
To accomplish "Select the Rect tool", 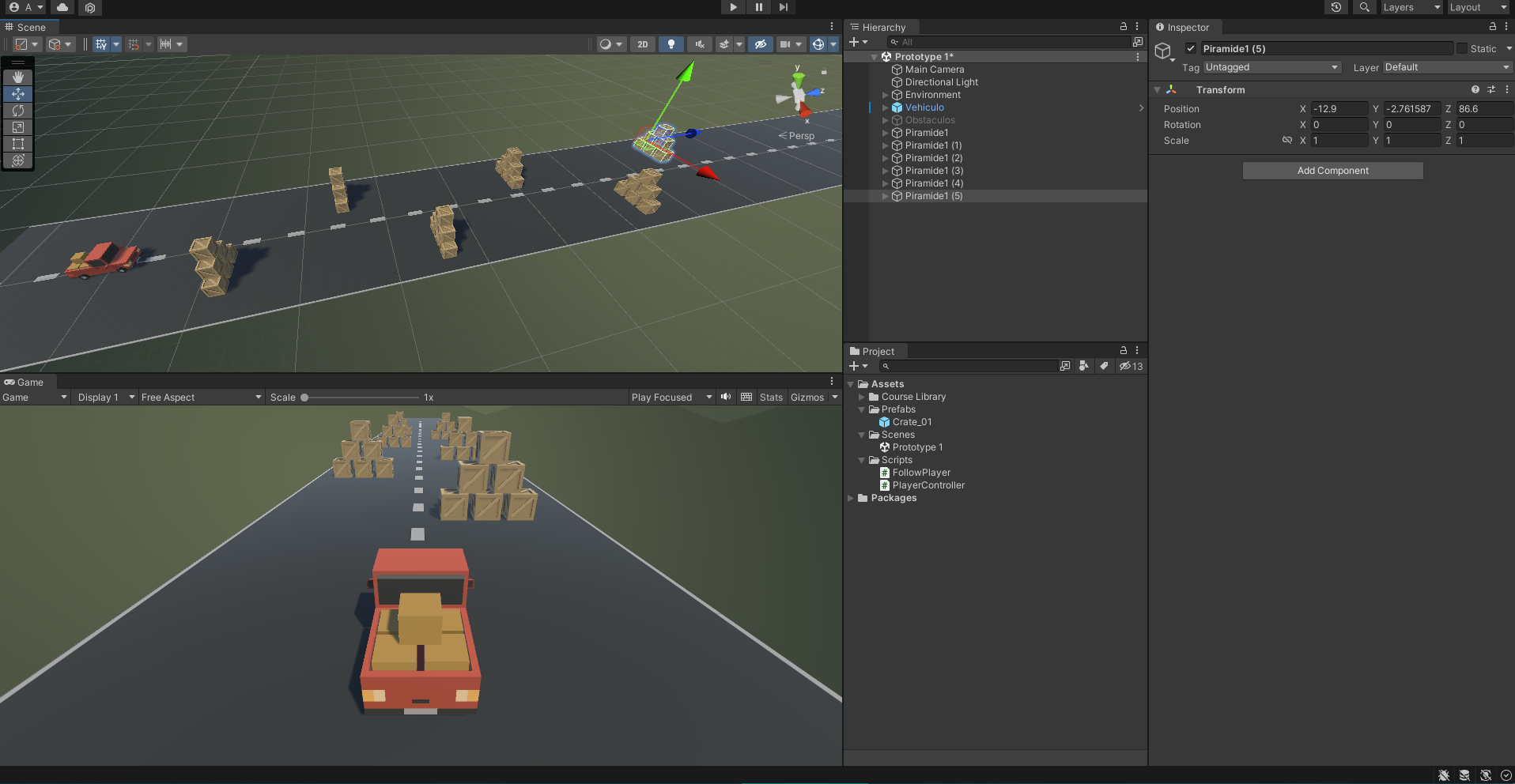I will click(17, 144).
